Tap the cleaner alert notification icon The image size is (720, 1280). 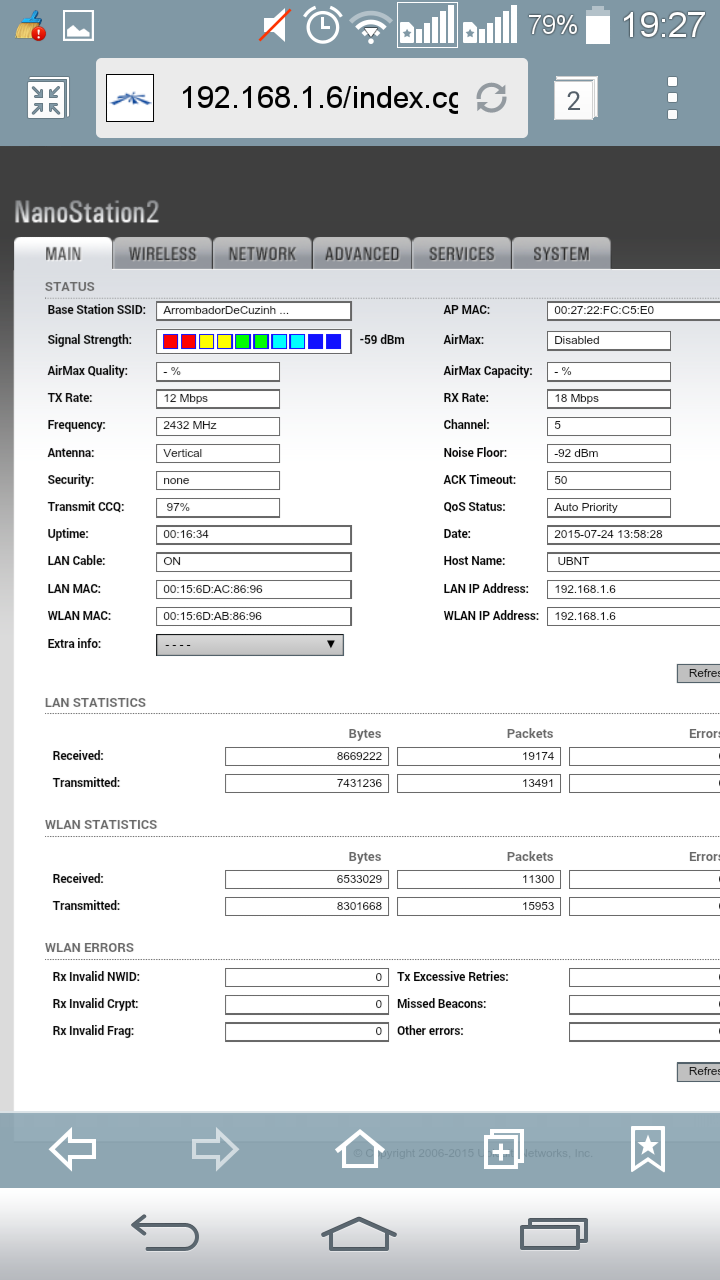[x=31, y=25]
